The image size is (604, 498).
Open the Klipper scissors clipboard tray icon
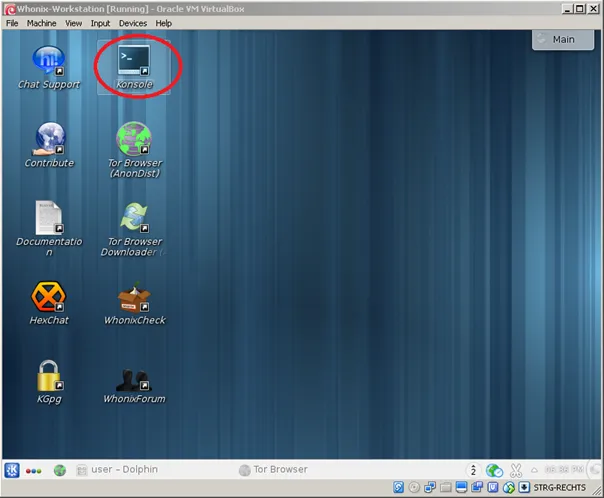point(516,470)
